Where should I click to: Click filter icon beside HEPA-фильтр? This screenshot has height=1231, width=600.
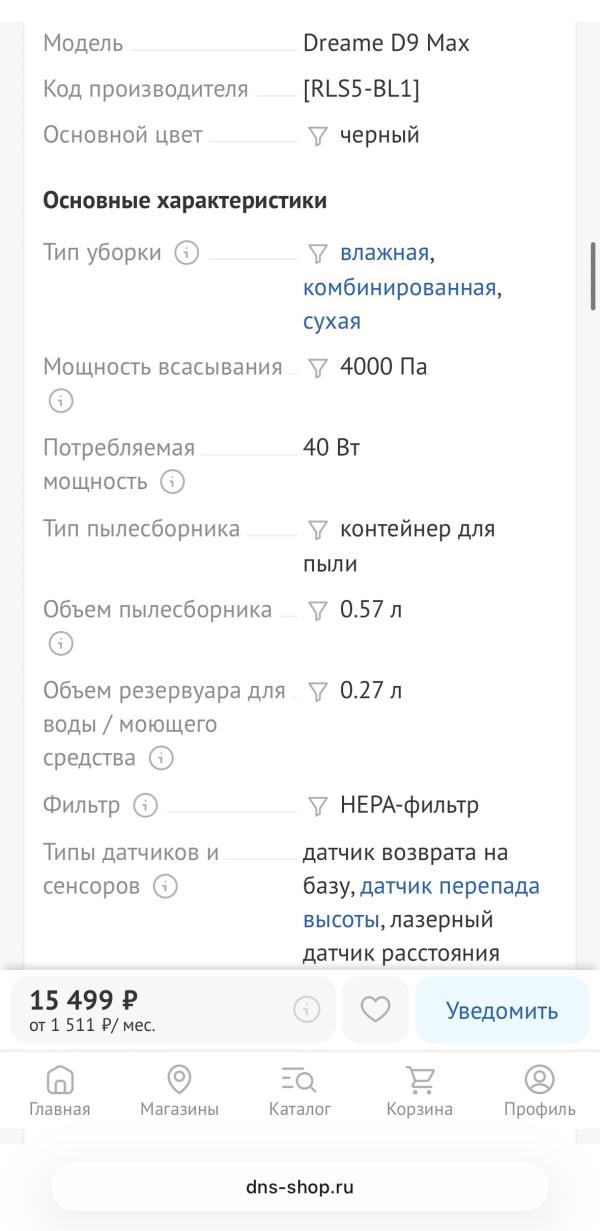click(x=318, y=805)
